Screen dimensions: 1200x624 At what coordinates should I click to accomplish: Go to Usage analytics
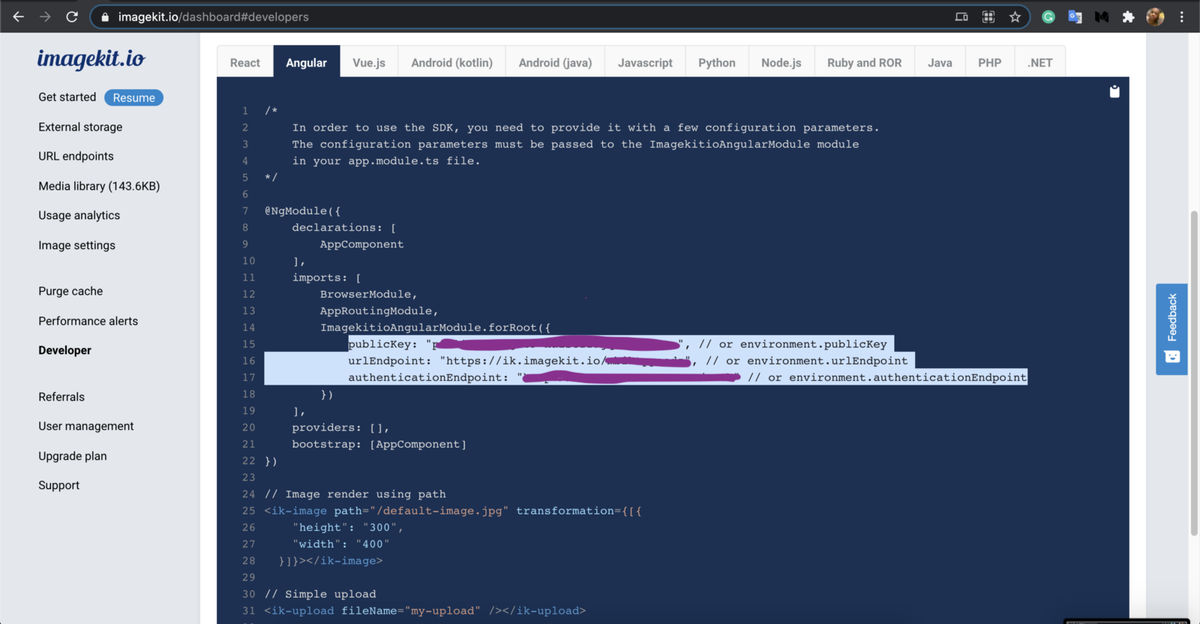pyautogui.click(x=79, y=215)
